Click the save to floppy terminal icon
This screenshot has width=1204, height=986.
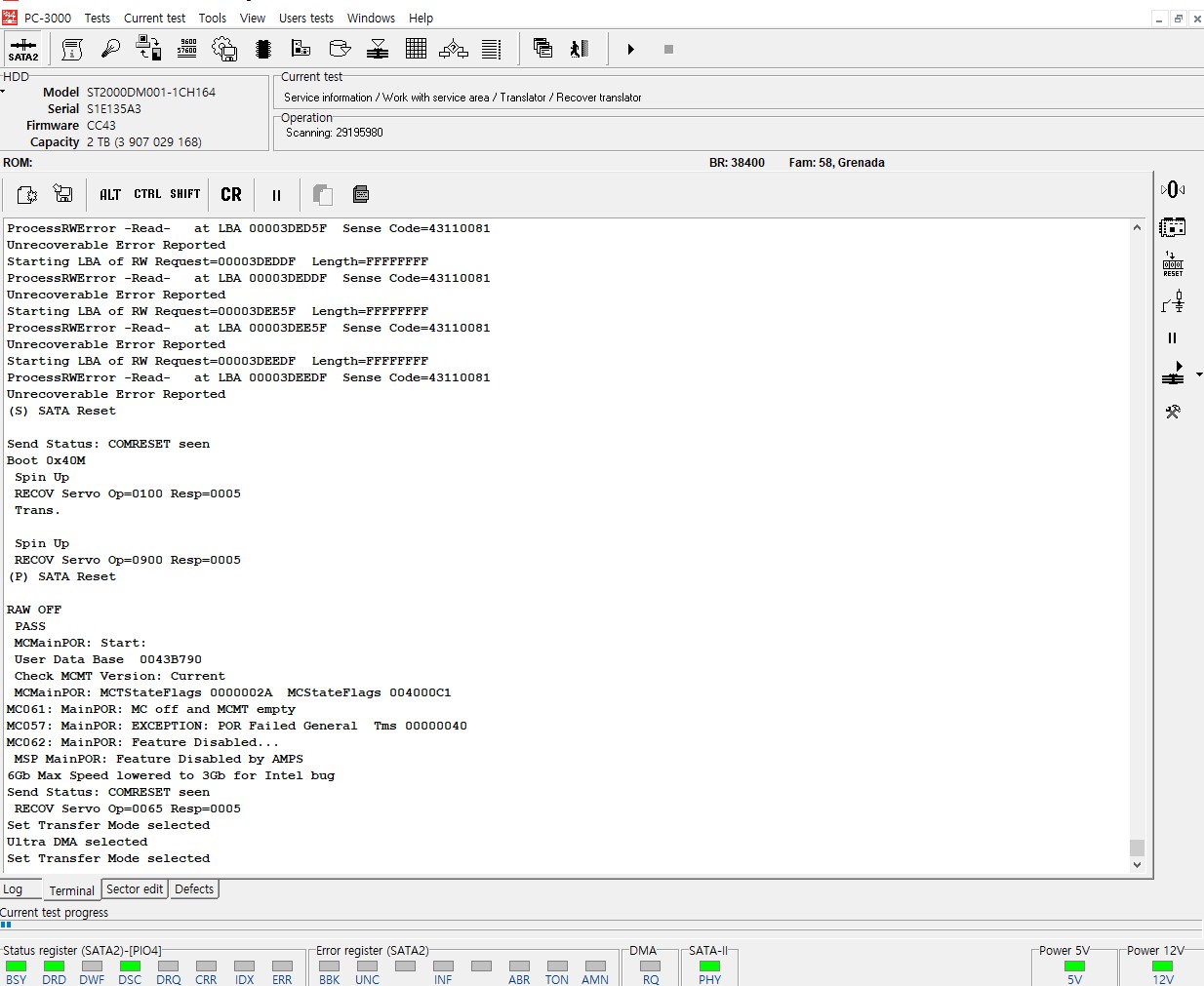point(63,194)
